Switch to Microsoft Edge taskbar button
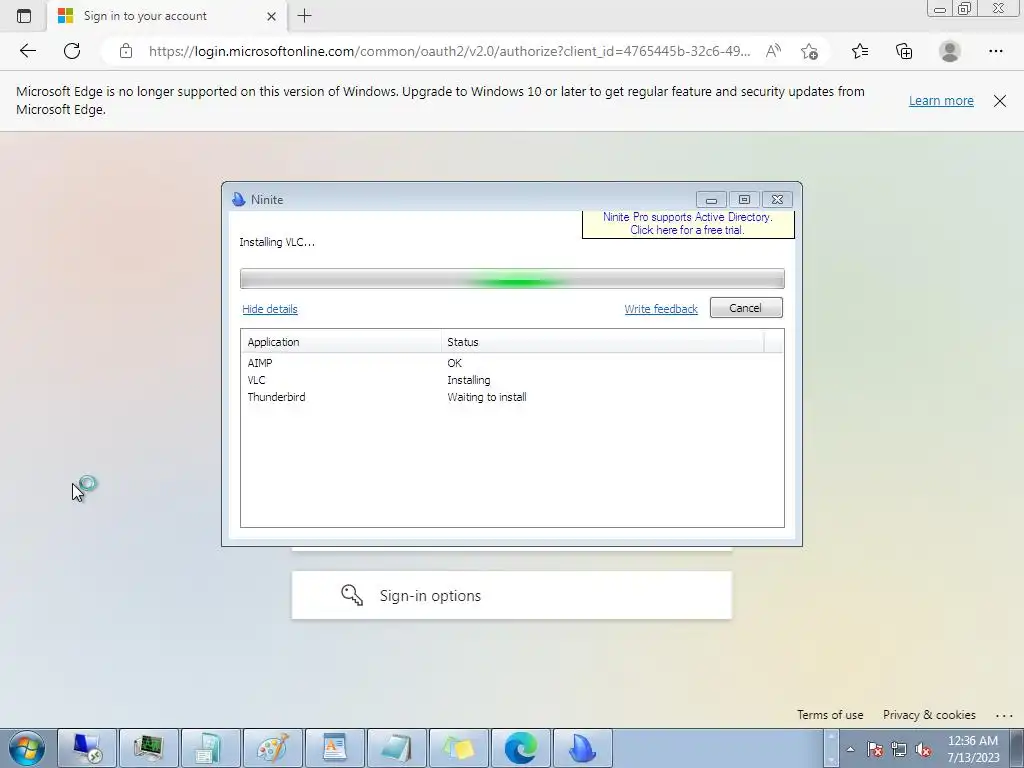 click(x=520, y=748)
